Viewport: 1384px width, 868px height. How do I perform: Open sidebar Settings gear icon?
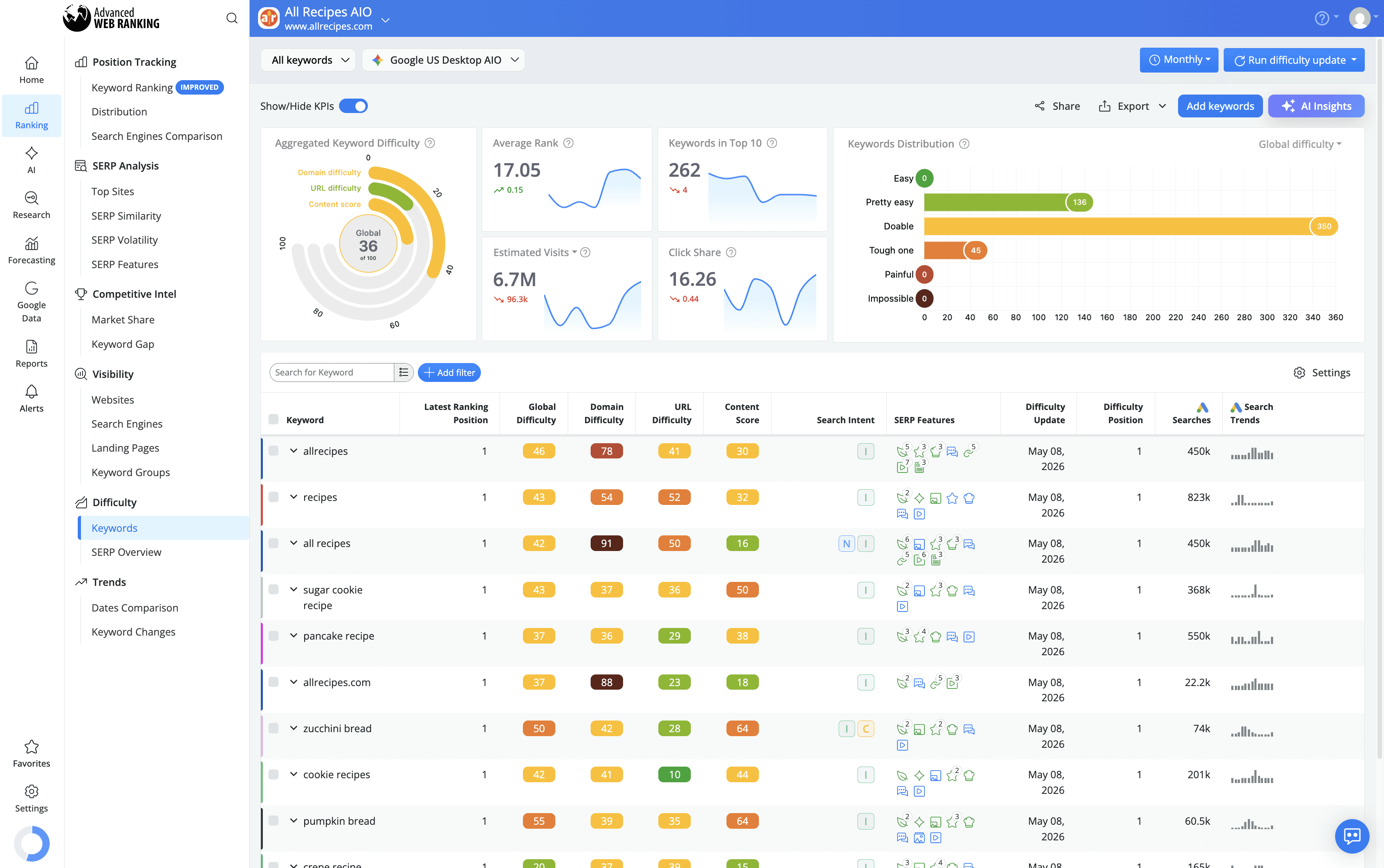point(32,791)
